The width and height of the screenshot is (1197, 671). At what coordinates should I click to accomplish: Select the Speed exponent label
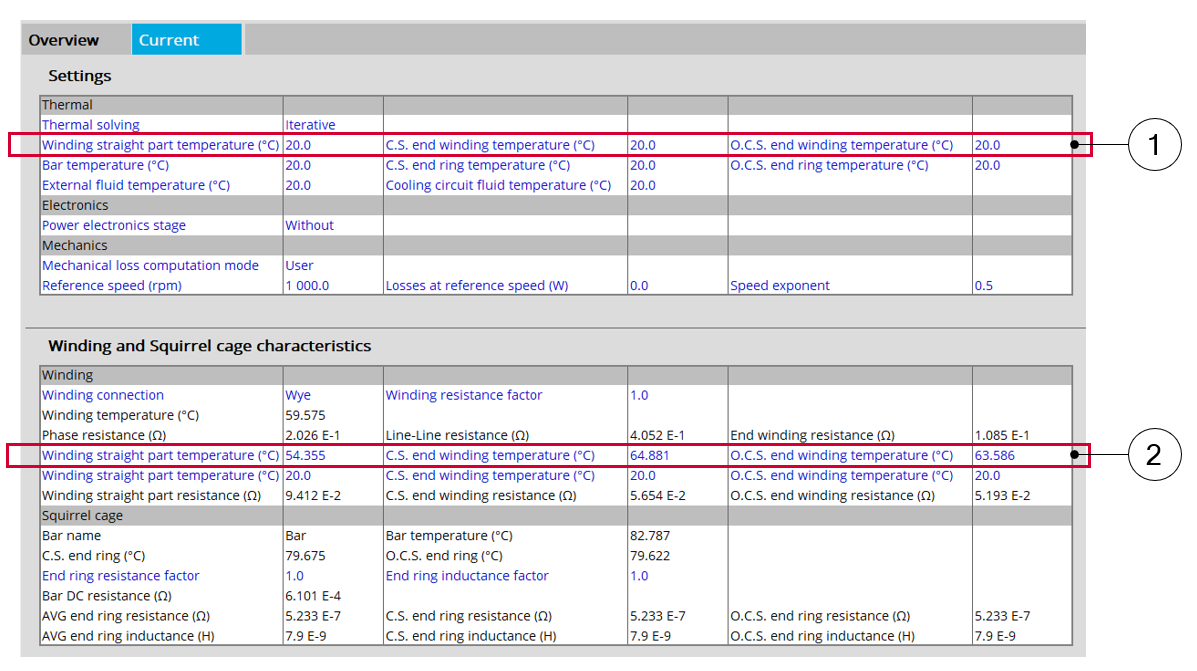(779, 285)
